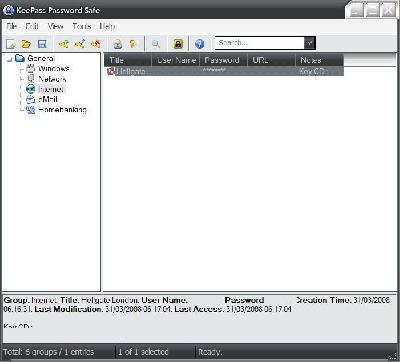Sort by the Title column header
This screenshot has height=362, width=400.
point(128,60)
